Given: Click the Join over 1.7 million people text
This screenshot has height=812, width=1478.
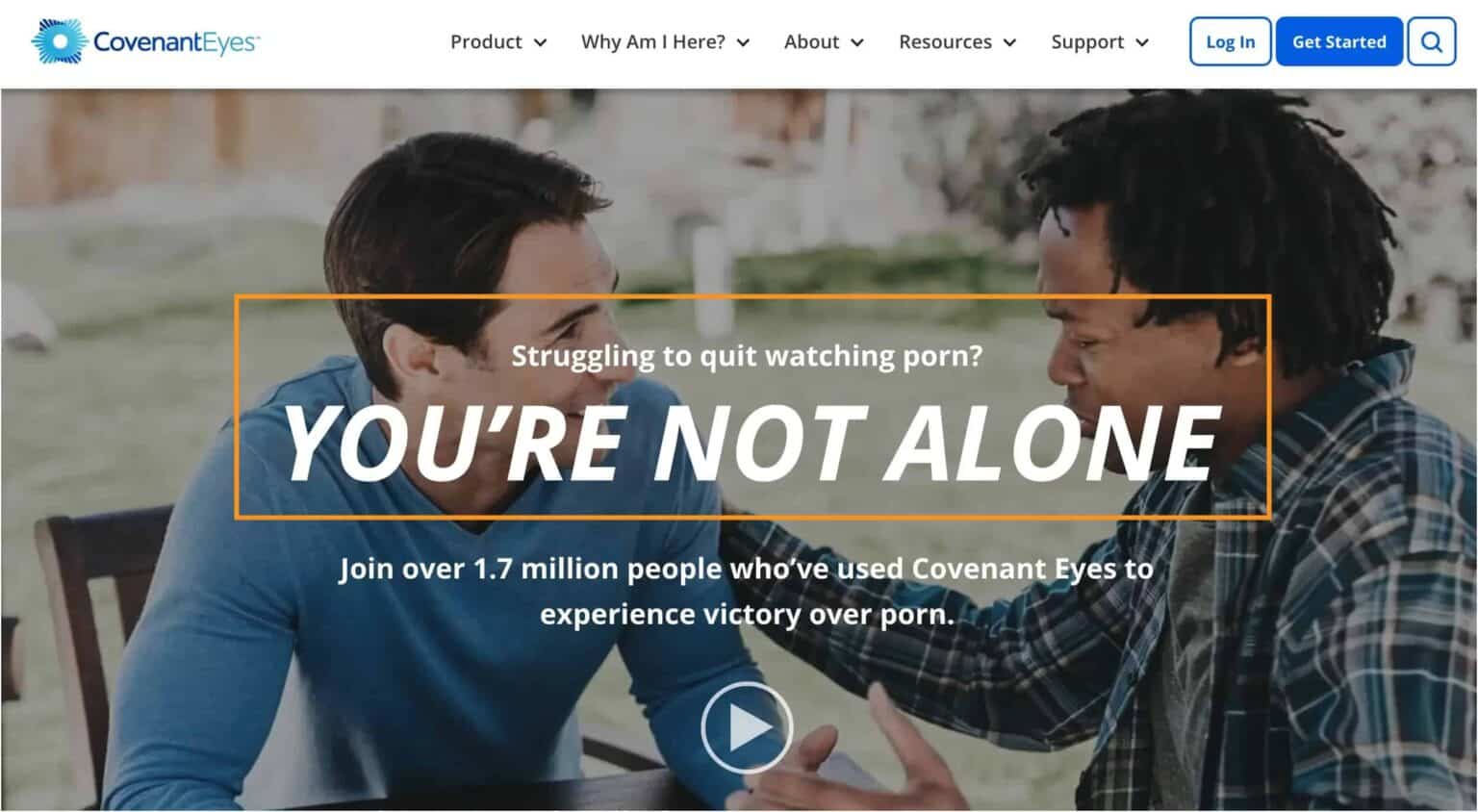Looking at the screenshot, I should tap(746, 591).
